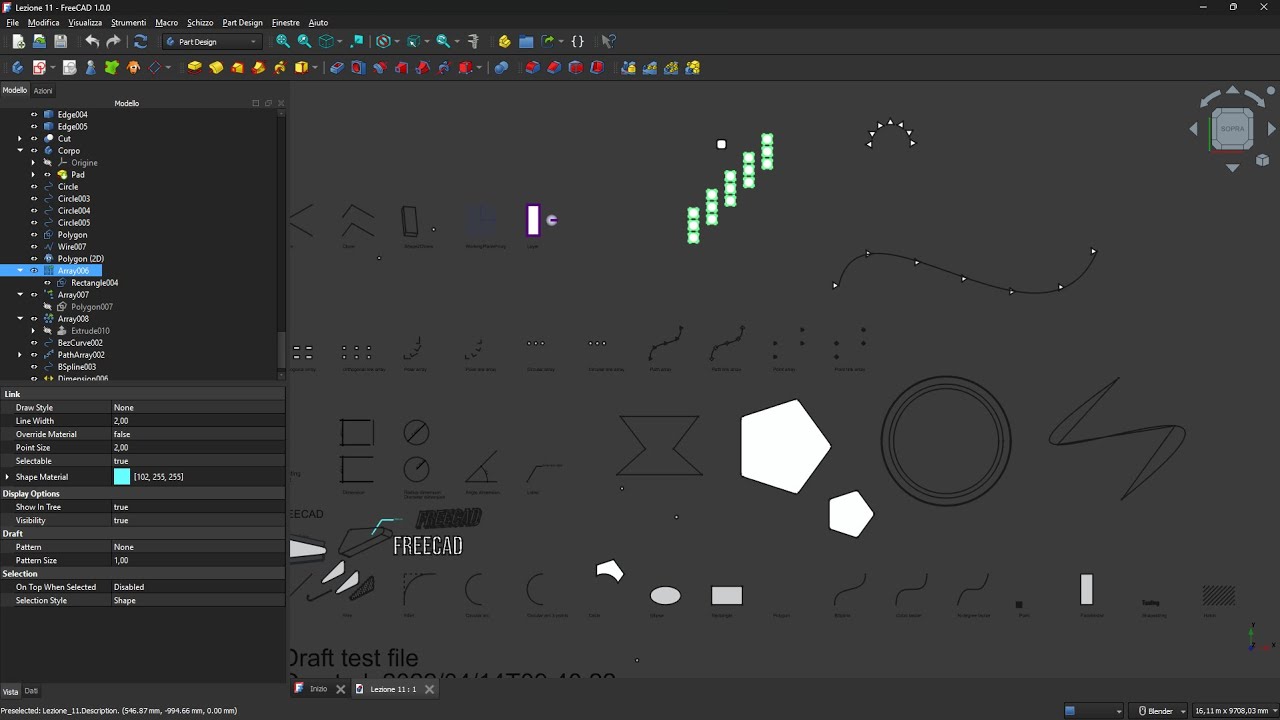1280x720 pixels.
Task: Click the Open file toolbar icon
Action: [39, 41]
